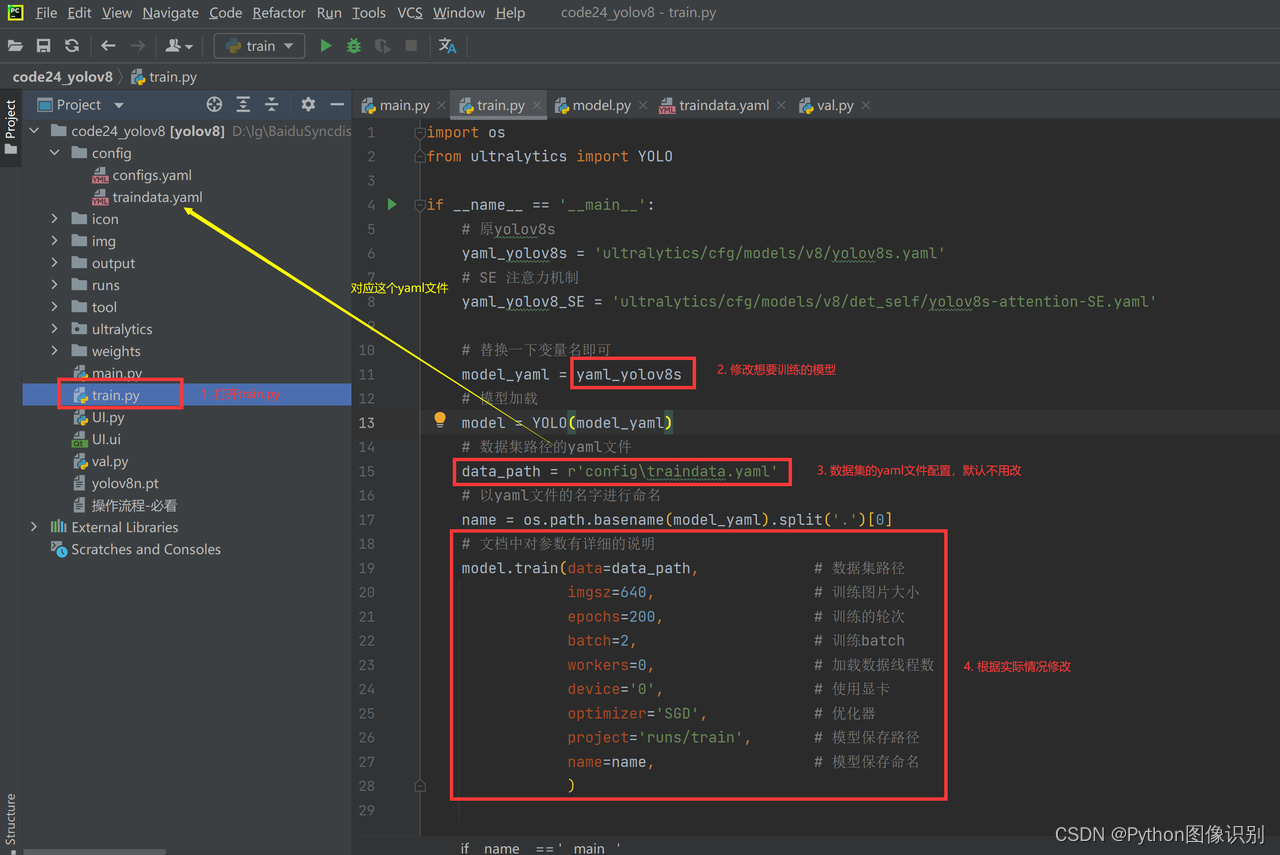Select yolov8n.pt in project tree

(x=125, y=483)
